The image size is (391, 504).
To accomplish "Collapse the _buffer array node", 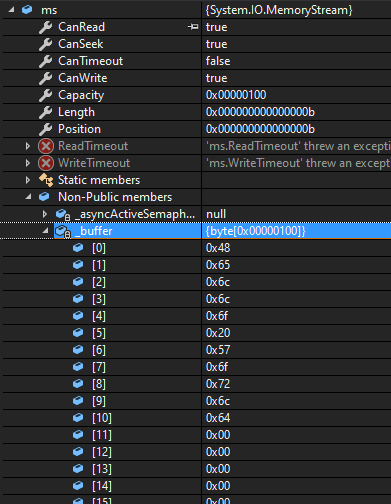I will pos(46,231).
